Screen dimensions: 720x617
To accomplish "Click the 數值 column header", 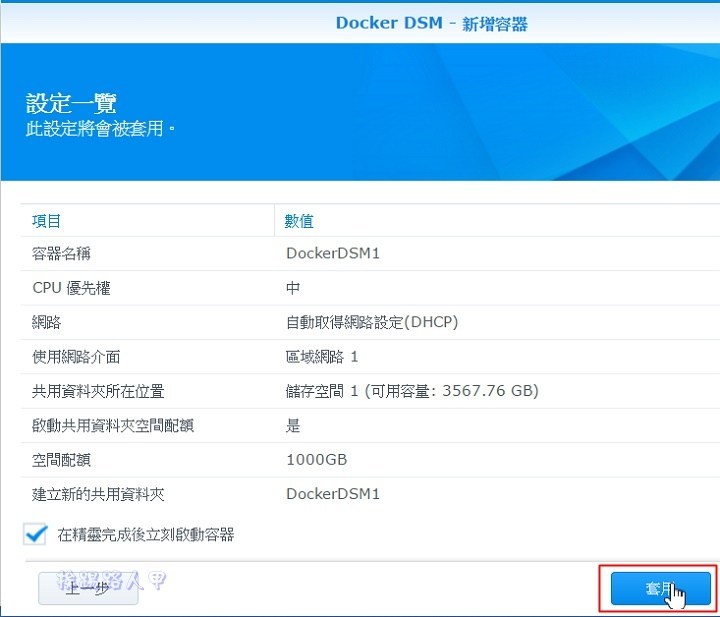I will pos(300,221).
